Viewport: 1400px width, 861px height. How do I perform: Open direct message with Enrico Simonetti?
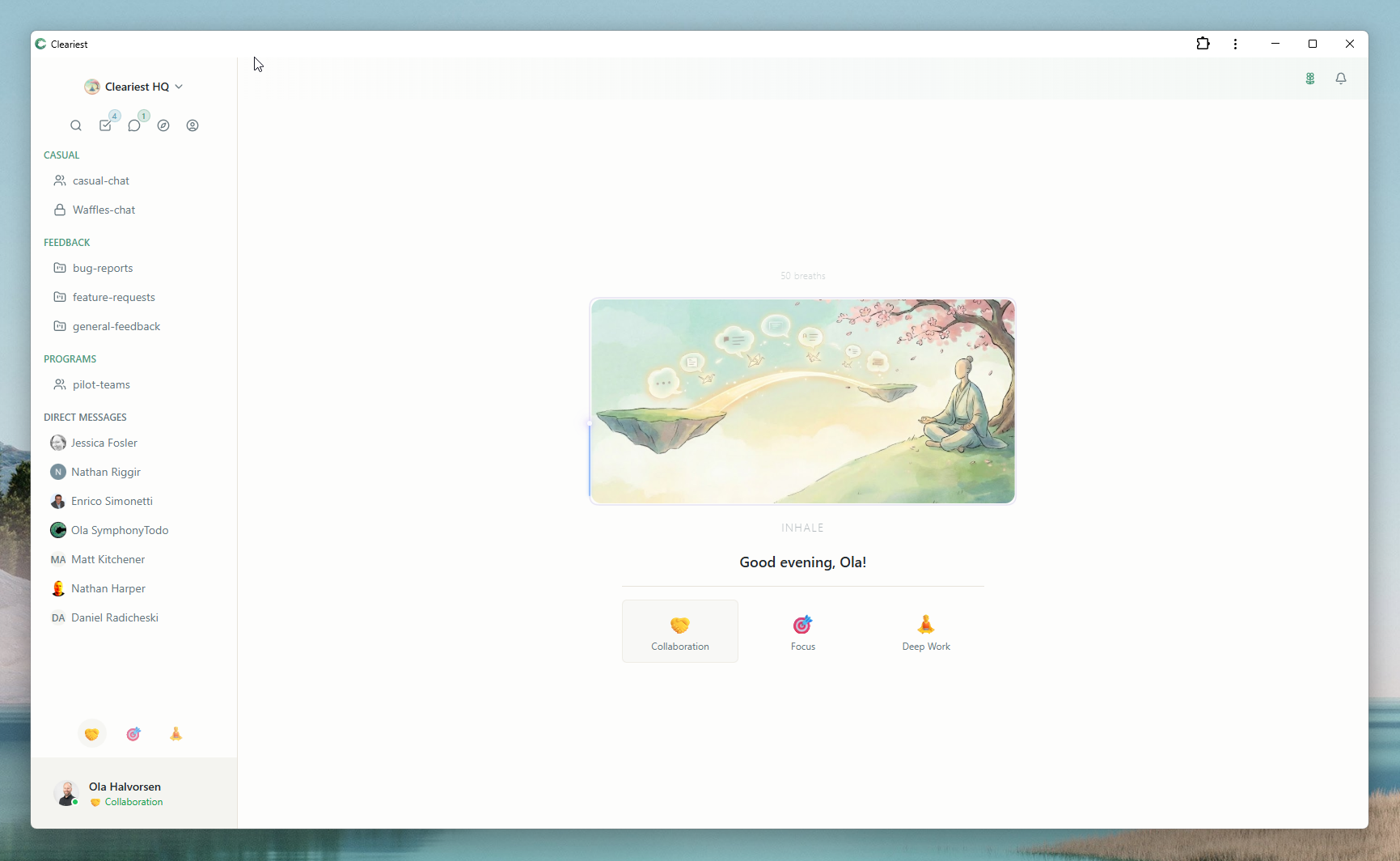[133, 501]
